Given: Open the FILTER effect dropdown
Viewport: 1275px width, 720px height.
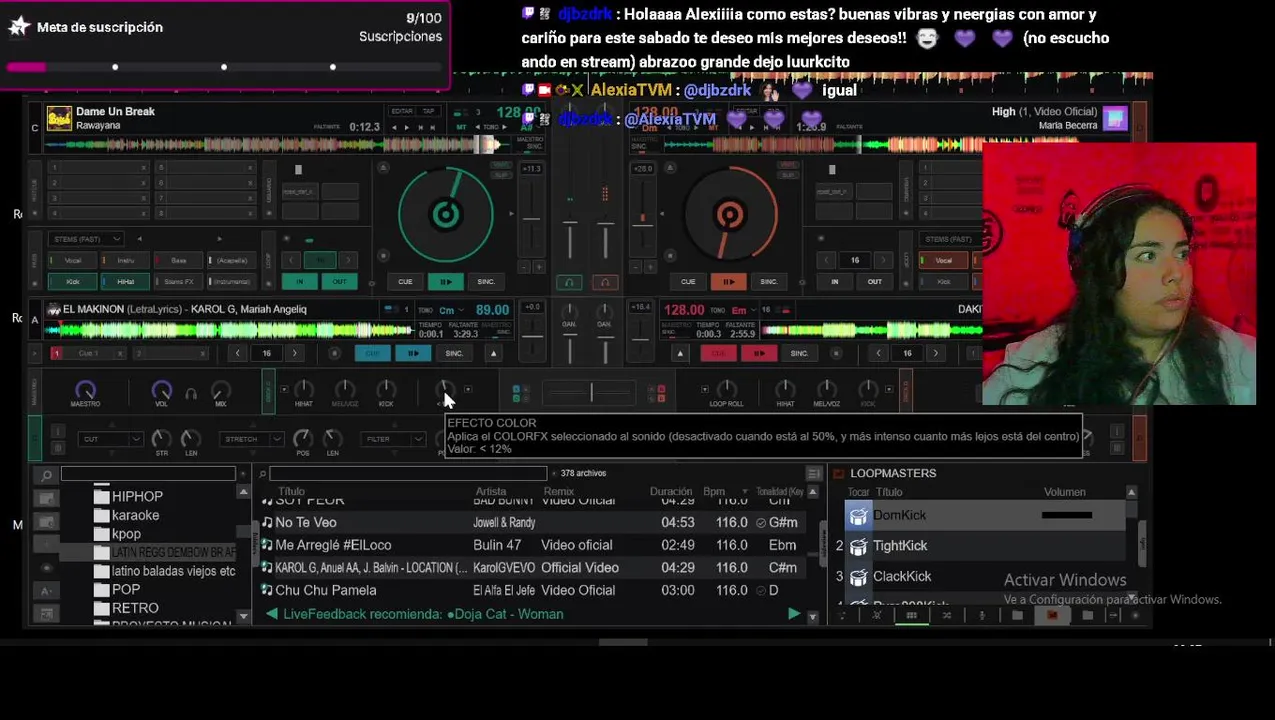Looking at the screenshot, I should pos(394,439).
